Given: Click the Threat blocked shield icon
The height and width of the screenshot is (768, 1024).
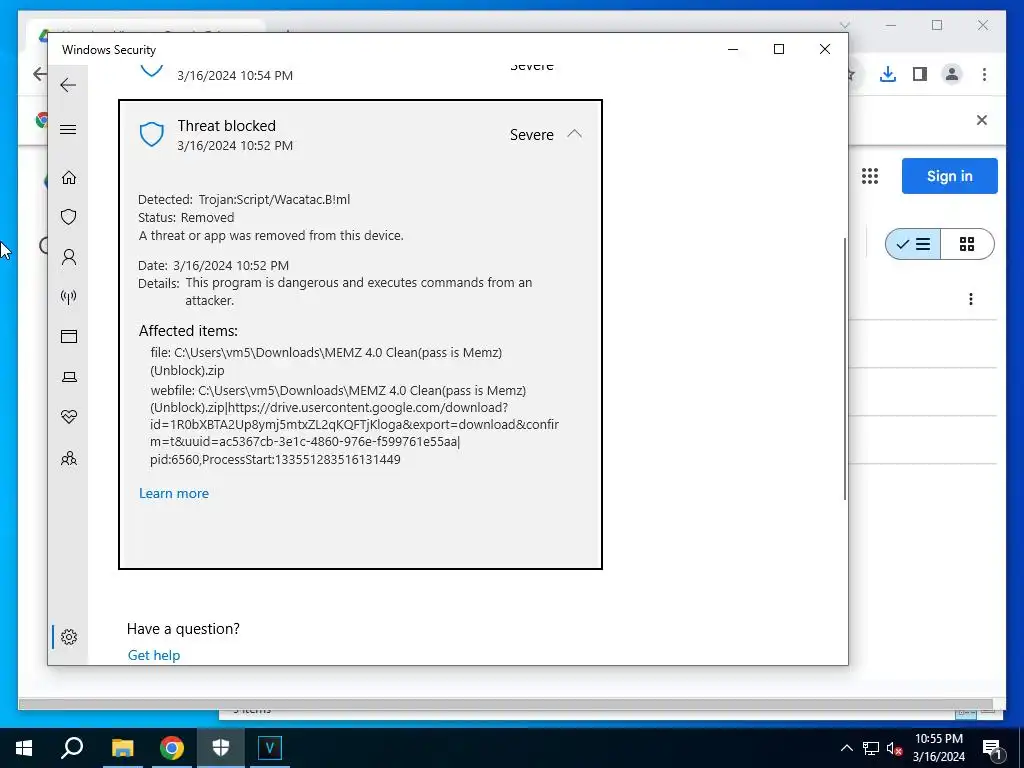Looking at the screenshot, I should point(152,135).
